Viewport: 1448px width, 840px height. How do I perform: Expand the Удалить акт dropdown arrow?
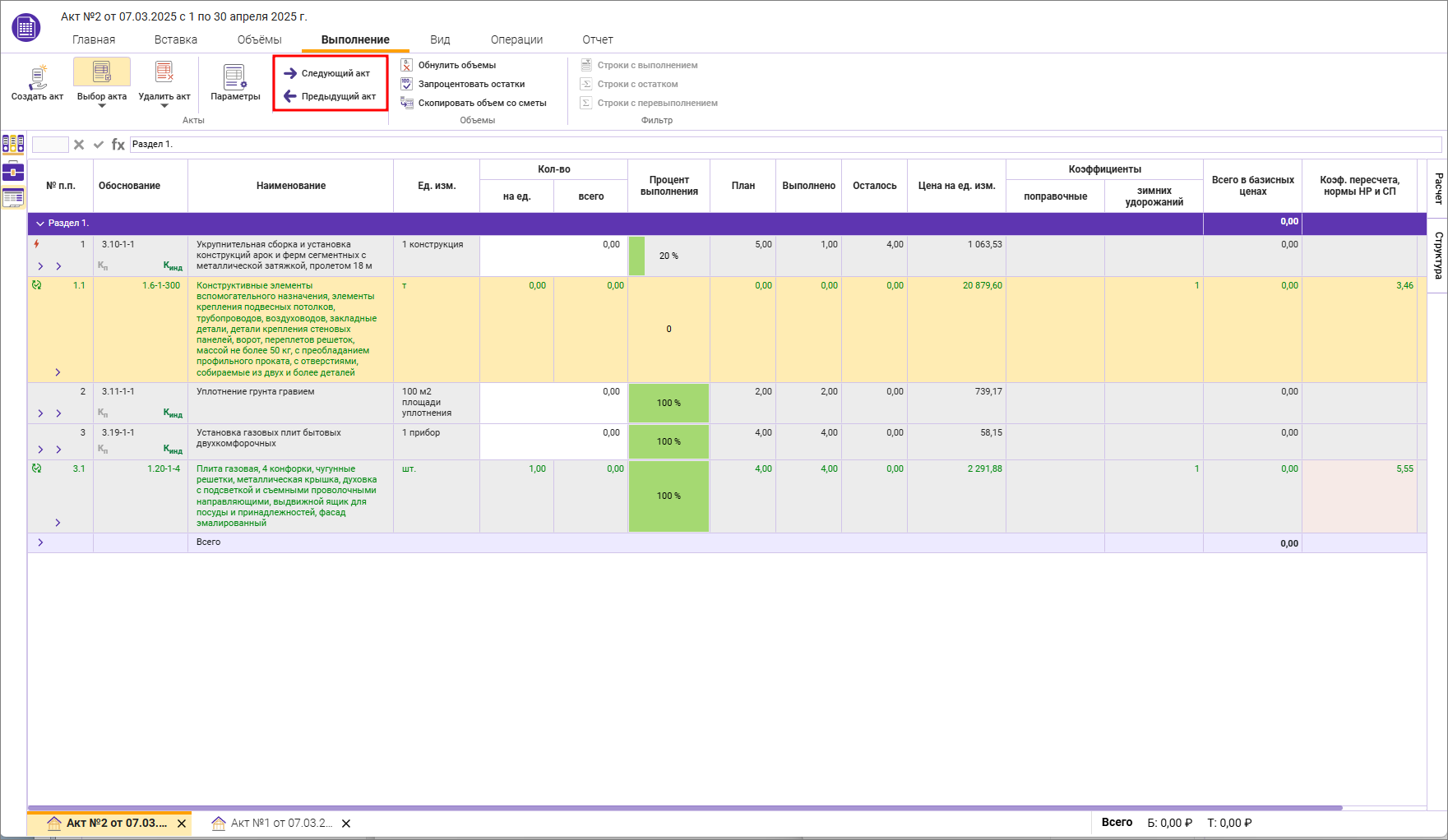(164, 106)
